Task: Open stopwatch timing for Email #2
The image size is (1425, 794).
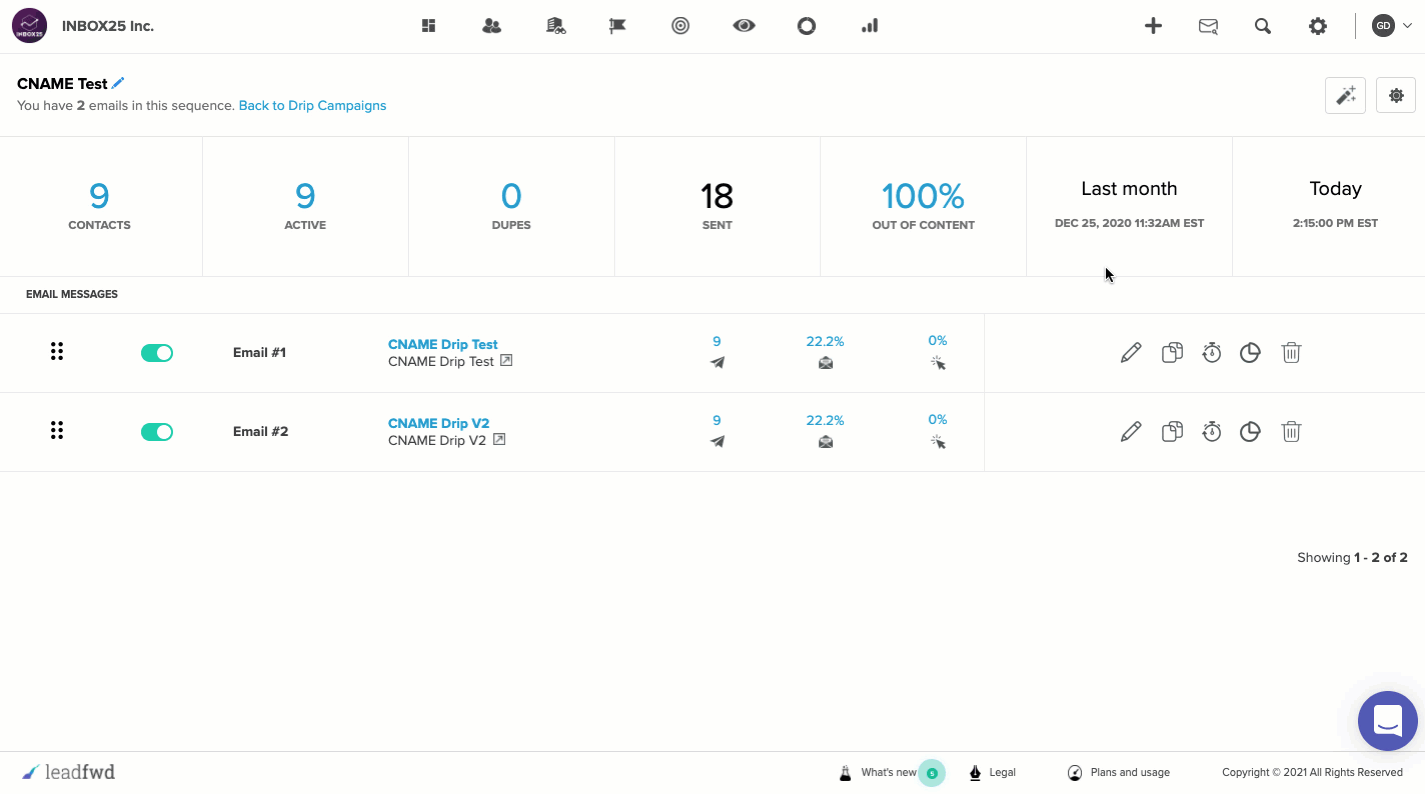Action: (1212, 432)
